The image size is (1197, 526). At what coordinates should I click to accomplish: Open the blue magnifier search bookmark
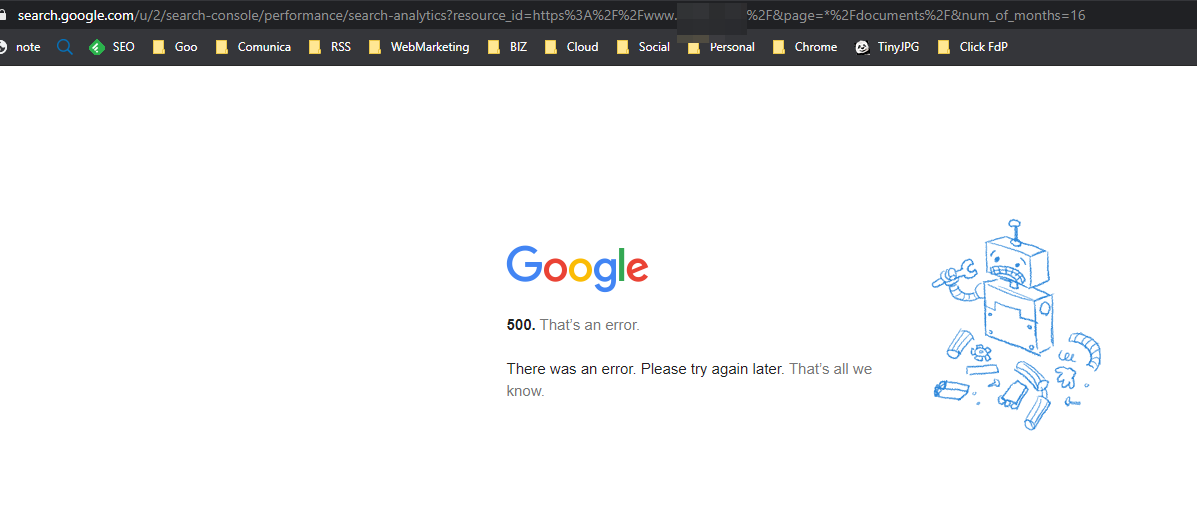(x=65, y=47)
